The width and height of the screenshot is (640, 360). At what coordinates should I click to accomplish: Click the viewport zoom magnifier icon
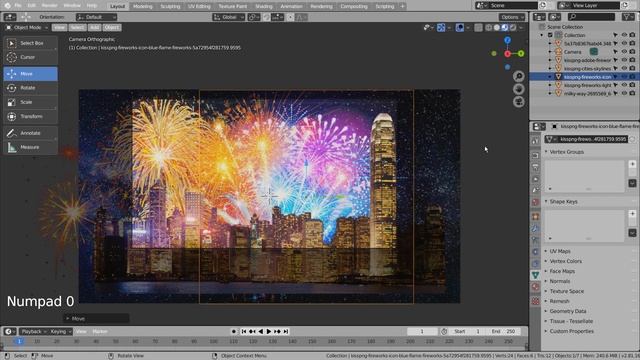click(519, 76)
